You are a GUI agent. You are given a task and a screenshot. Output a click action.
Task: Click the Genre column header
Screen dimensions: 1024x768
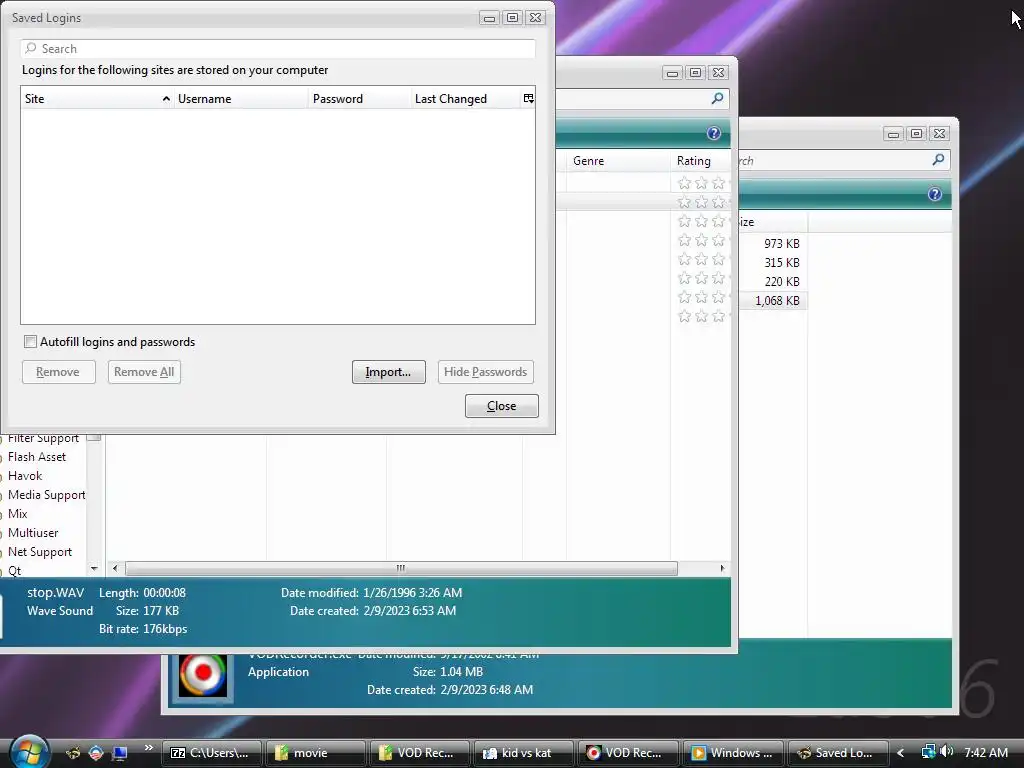coord(618,161)
